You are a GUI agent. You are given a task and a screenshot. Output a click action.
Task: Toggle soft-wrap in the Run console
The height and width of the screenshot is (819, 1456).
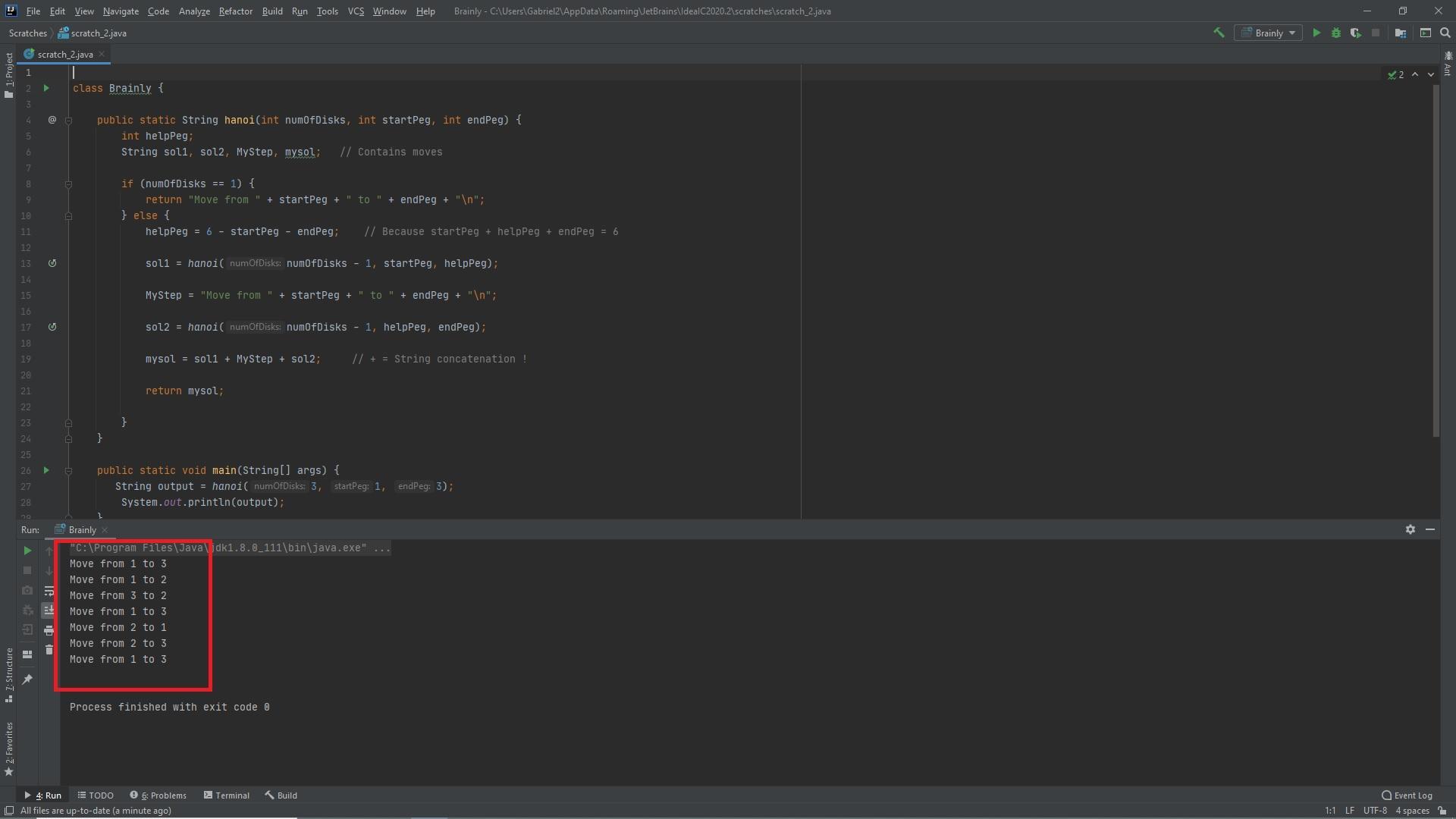pos(49,591)
